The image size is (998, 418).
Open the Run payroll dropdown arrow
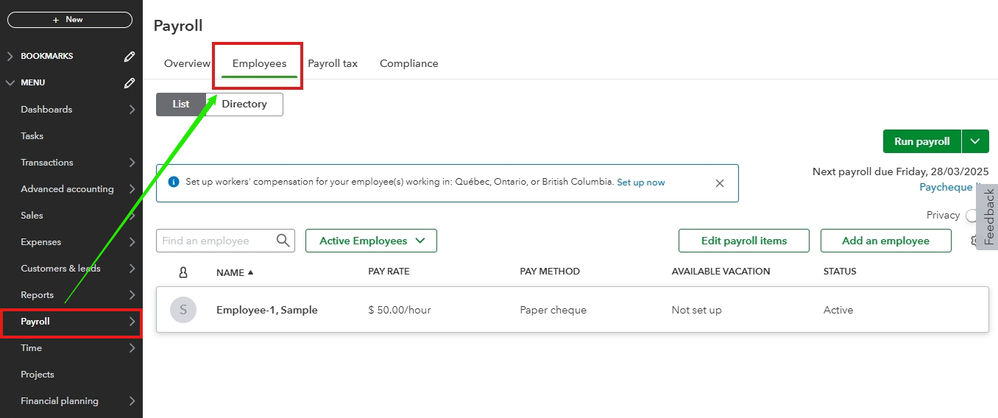coord(975,142)
